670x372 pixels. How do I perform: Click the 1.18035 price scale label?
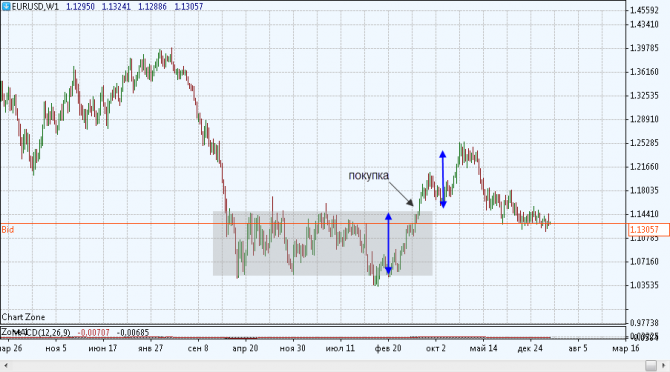[x=644, y=190]
